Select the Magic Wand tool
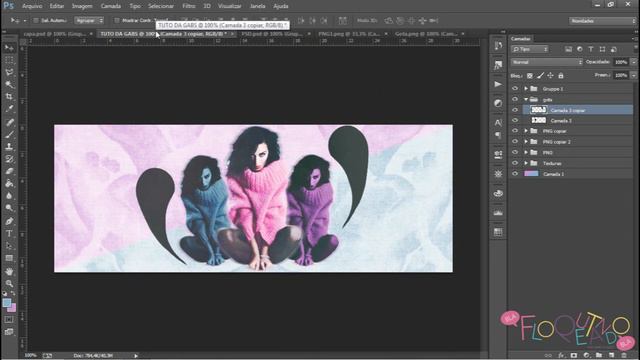 tap(9, 85)
